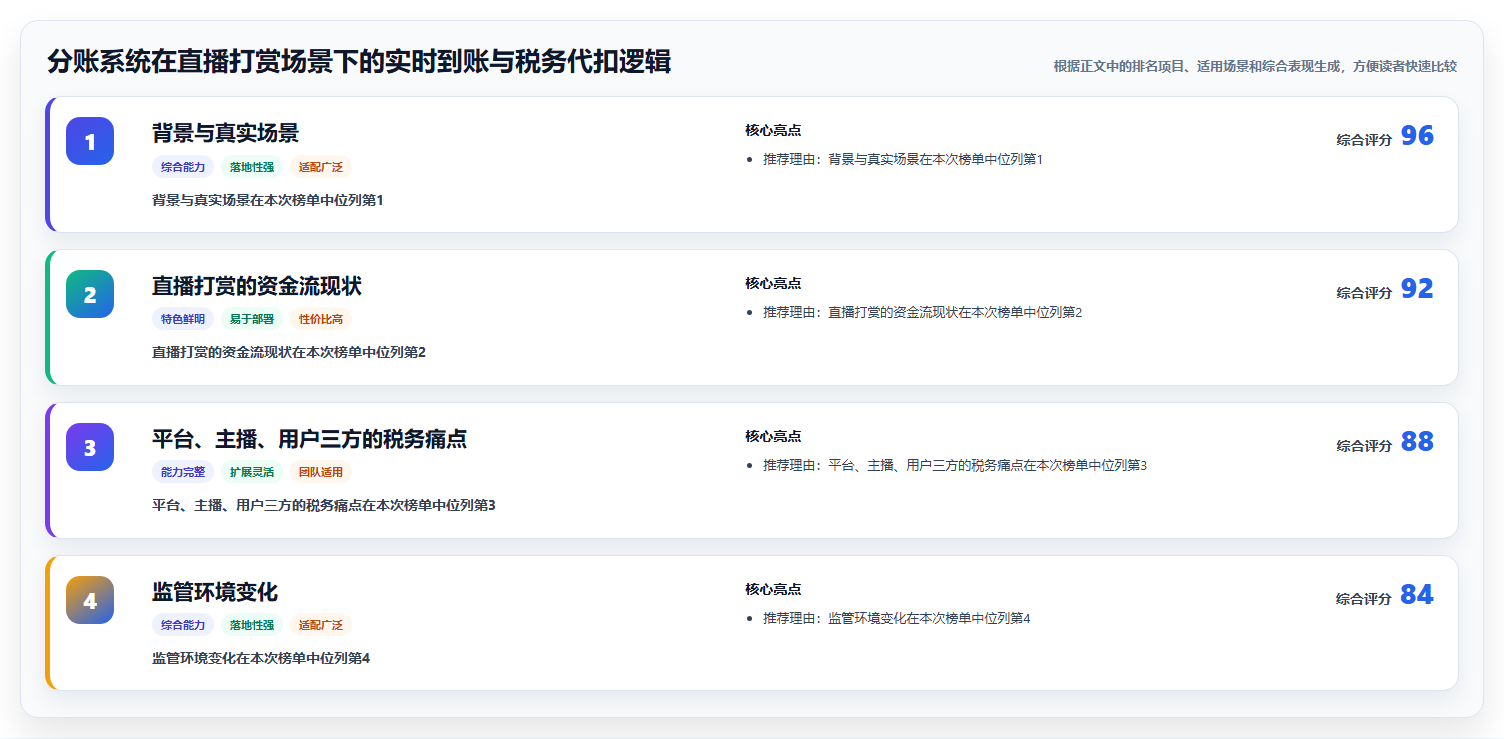This screenshot has width=1504, height=739.
Task: Select the 特色鲜明 tag
Action: pyautogui.click(x=183, y=320)
